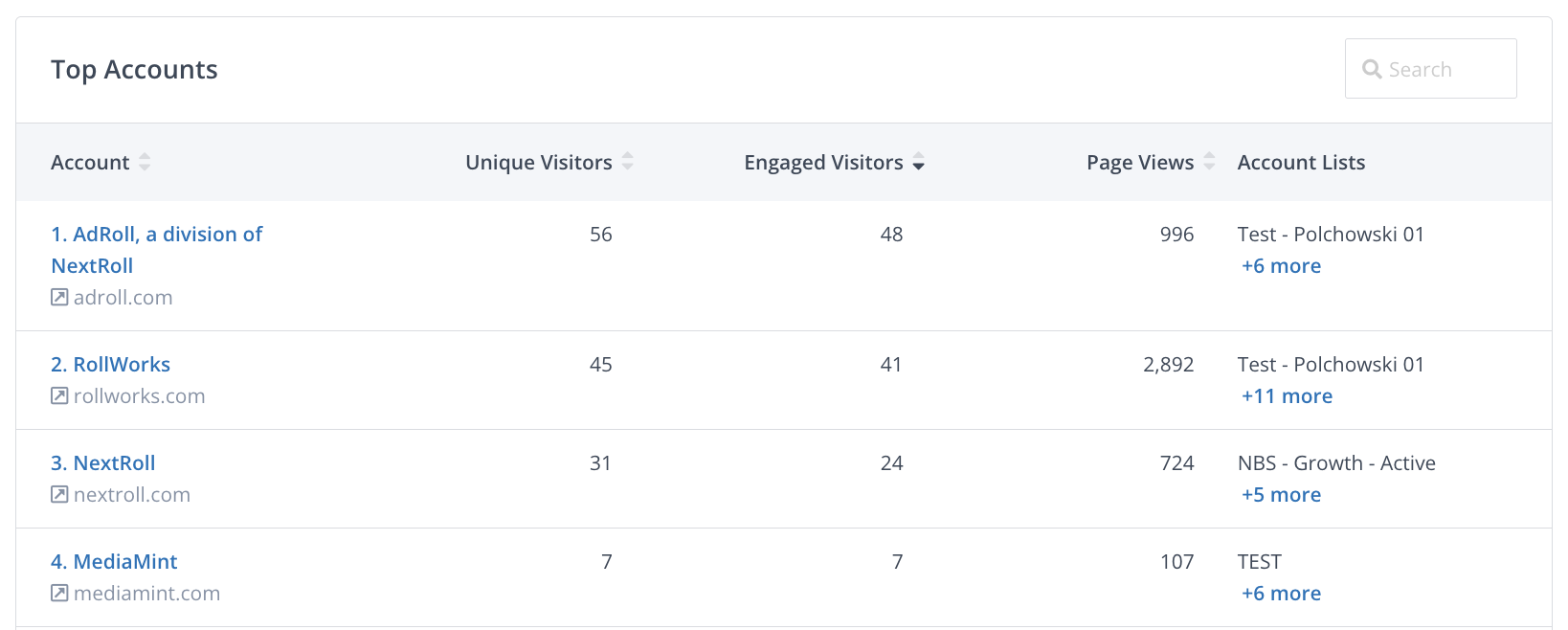Screen dimensions: 1568x630
Task: Expand +6 more lists for AdRoll
Action: tap(1281, 266)
